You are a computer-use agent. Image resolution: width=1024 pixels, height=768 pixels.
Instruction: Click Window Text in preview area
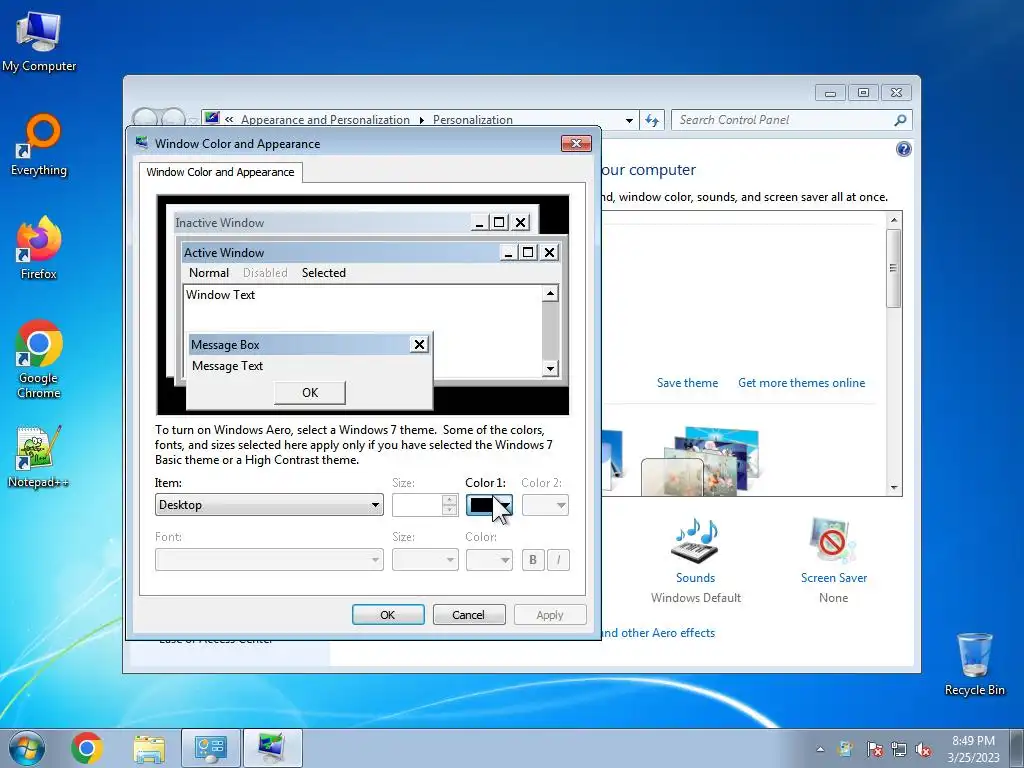click(x=220, y=295)
